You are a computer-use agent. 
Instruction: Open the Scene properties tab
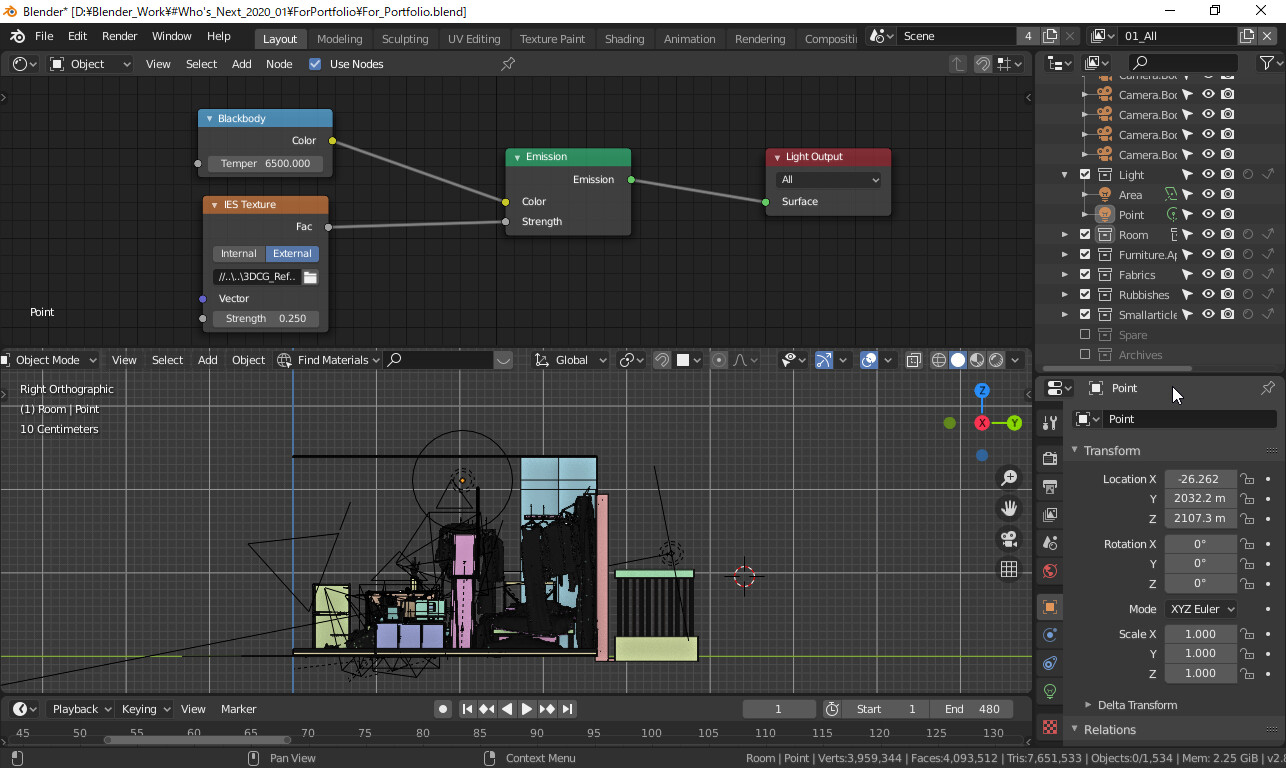pos(1049,543)
